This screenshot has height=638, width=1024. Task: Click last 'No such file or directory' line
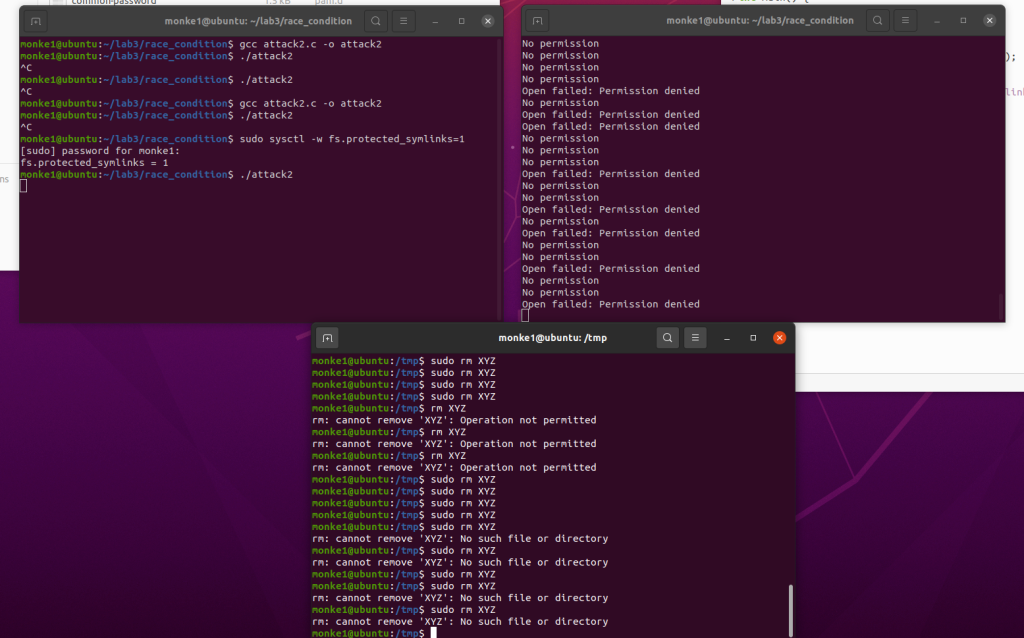point(460,622)
